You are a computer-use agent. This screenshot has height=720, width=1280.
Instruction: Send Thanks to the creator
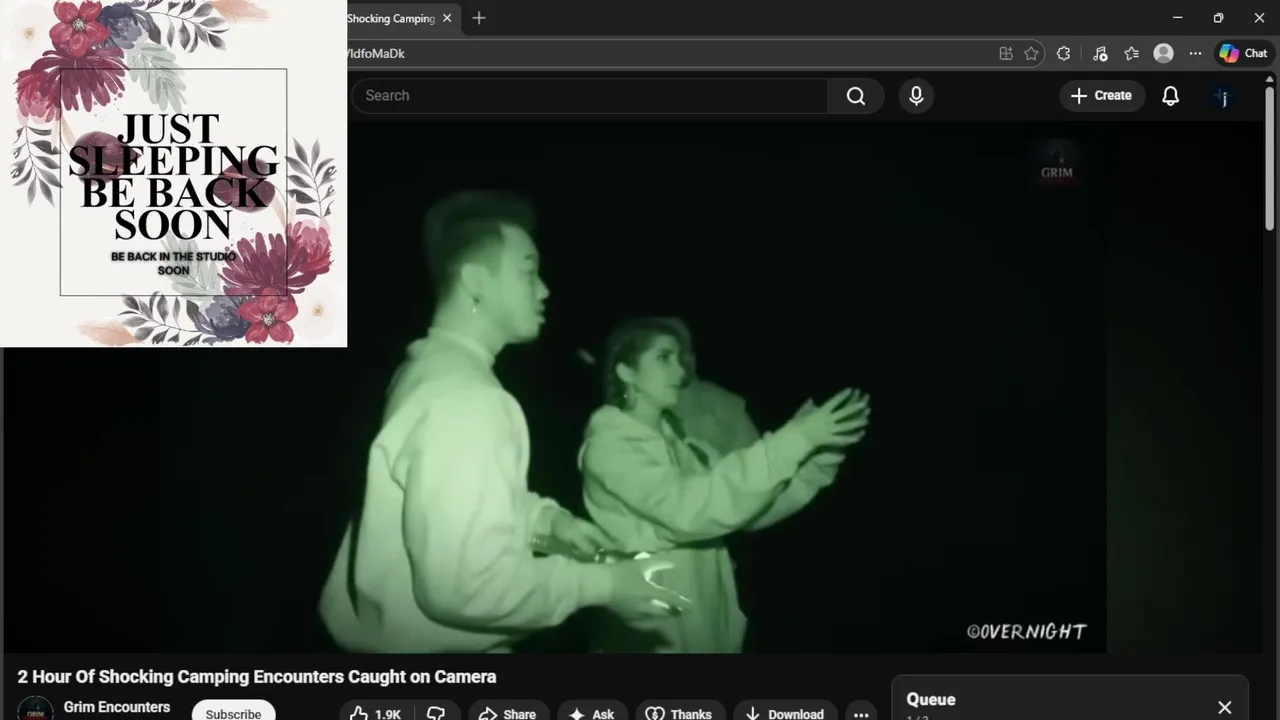click(679, 713)
